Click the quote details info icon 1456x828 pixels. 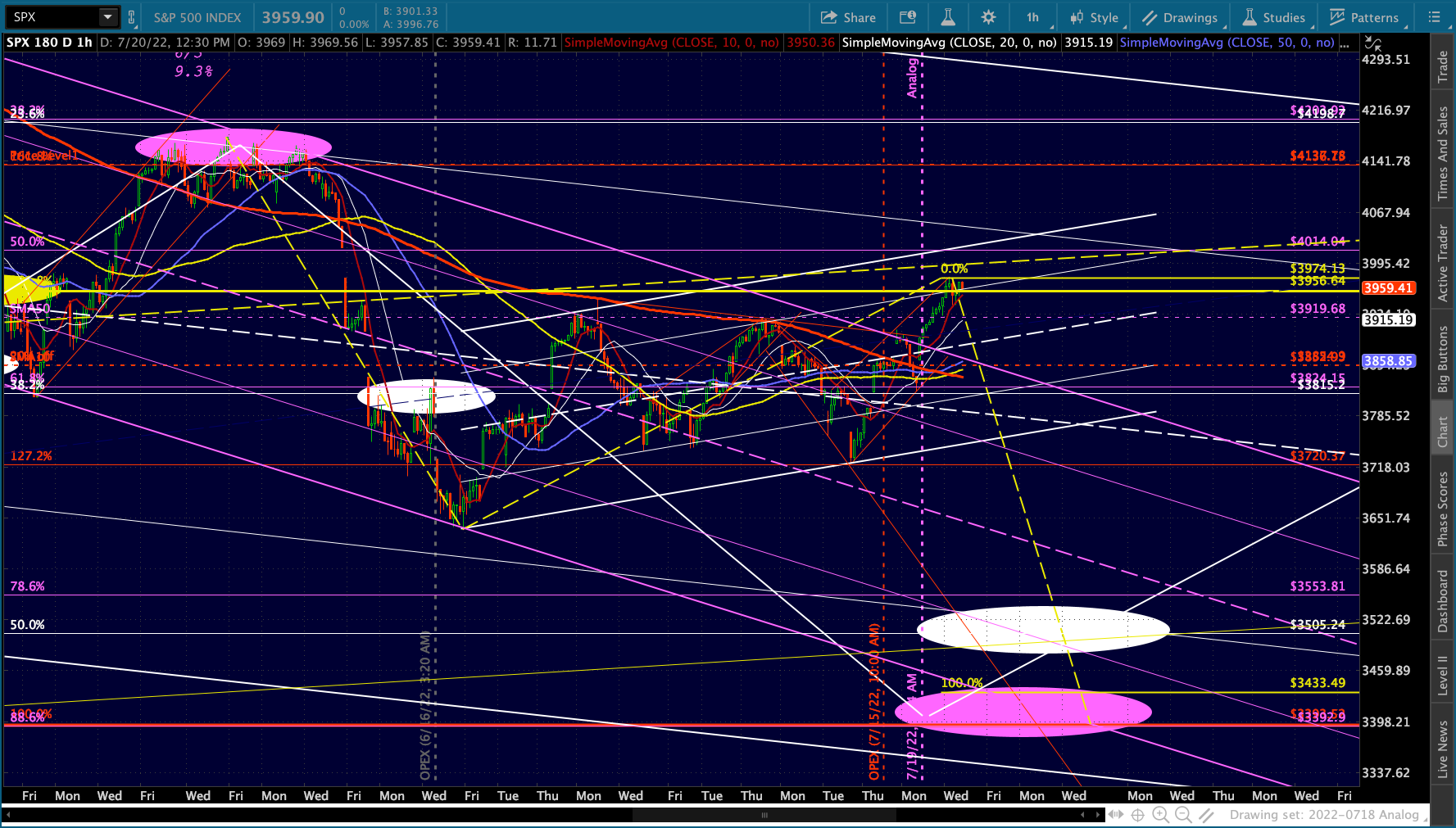[907, 17]
